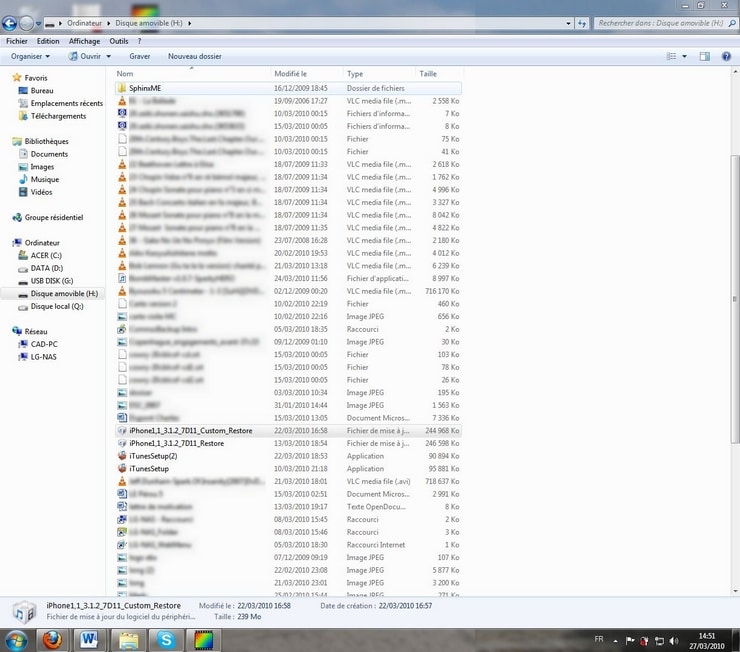Screen dimensions: 740x652
Task: Open CAD-PC network computer
Action: click(x=44, y=344)
